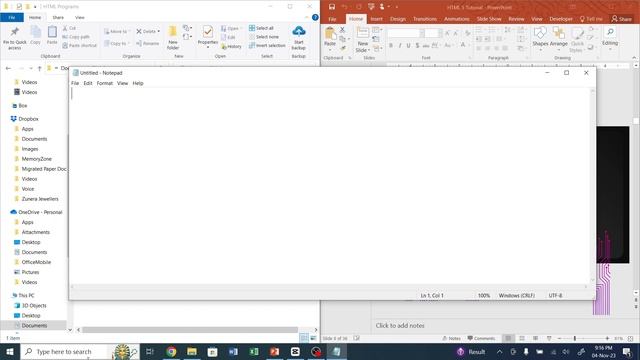Switch to Share tab in File Explorer
Screen dimensions: 640x360
pyautogui.click(x=58, y=18)
